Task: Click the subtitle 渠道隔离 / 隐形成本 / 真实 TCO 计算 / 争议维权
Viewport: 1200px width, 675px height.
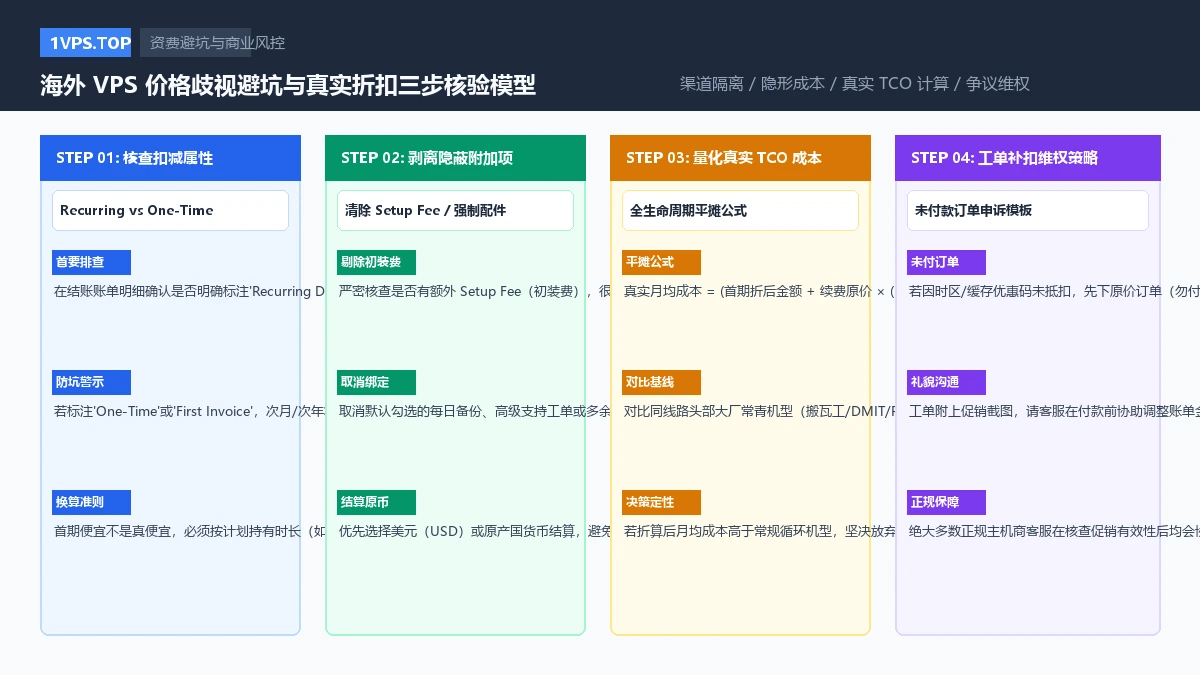Action: pyautogui.click(x=855, y=84)
